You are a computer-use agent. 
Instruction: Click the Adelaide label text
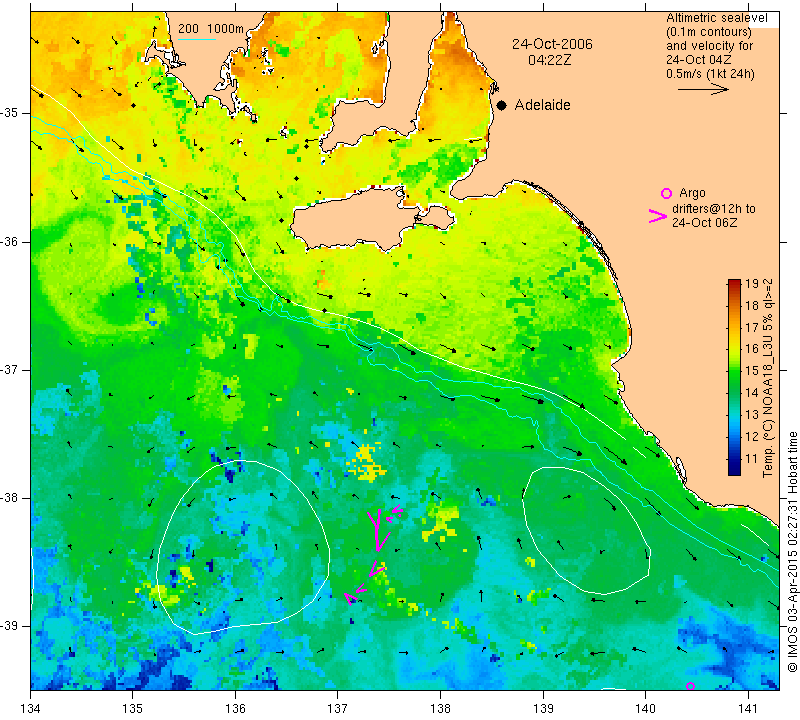tap(542, 105)
